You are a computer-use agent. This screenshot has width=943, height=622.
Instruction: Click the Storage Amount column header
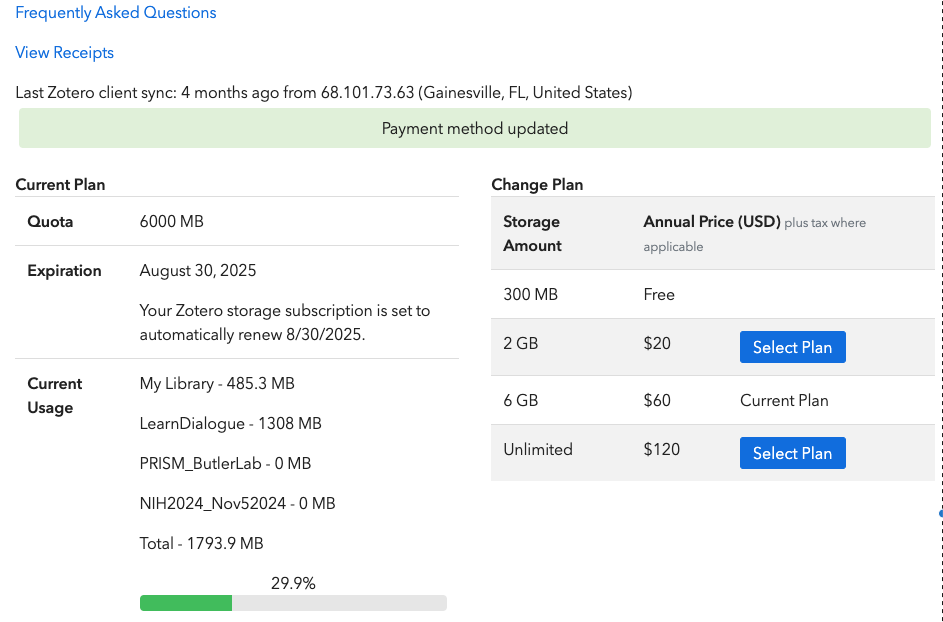coord(532,233)
